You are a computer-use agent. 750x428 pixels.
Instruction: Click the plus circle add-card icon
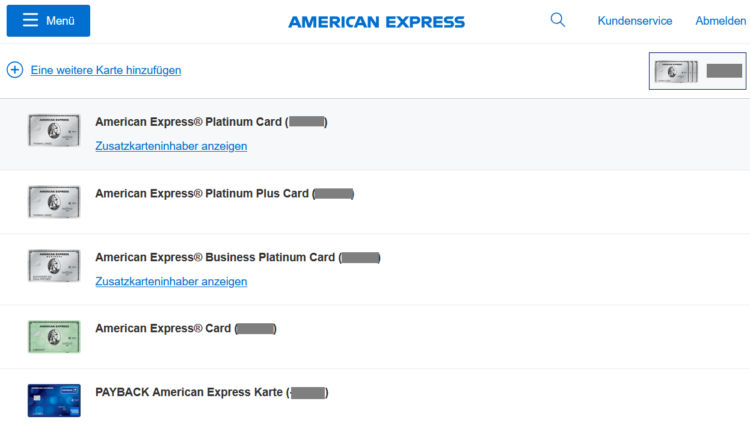[15, 70]
